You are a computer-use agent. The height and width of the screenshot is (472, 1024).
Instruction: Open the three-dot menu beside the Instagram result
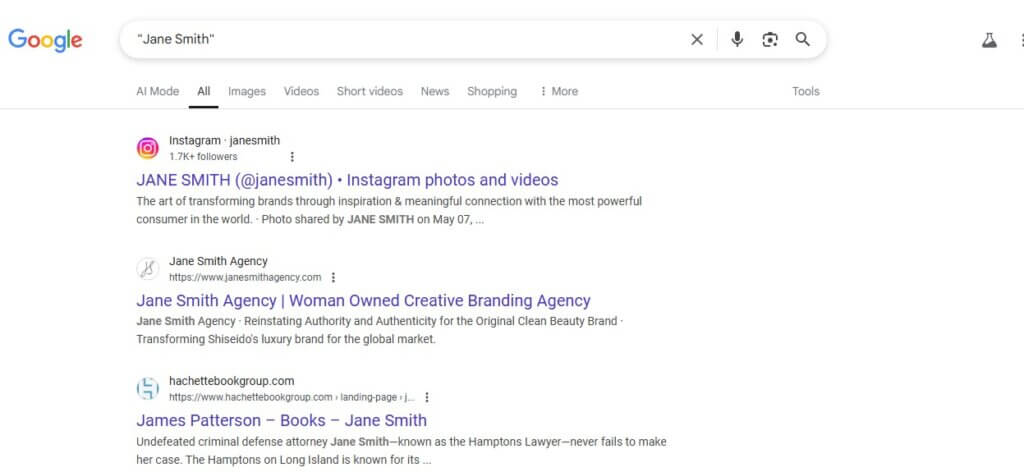point(292,157)
